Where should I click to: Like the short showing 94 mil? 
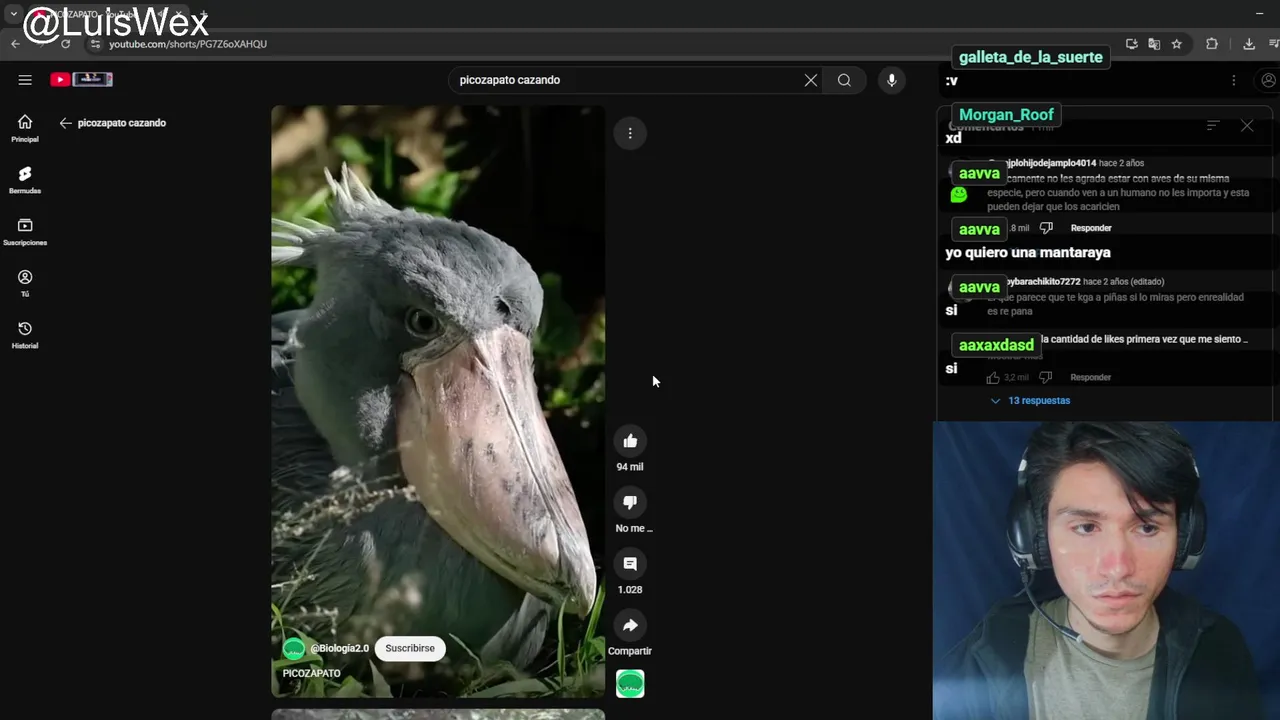click(630, 441)
